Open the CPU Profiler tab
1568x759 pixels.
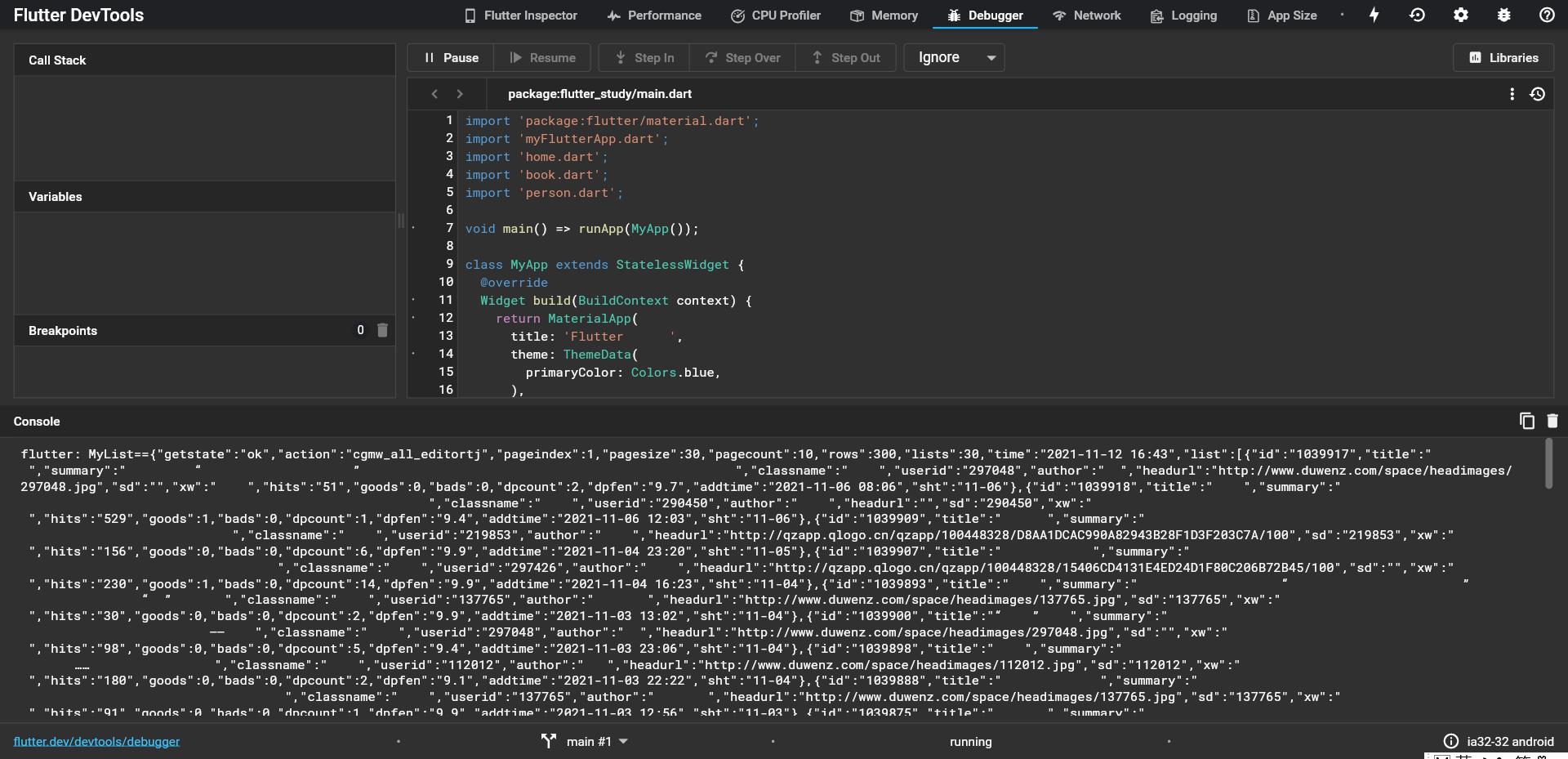775,16
